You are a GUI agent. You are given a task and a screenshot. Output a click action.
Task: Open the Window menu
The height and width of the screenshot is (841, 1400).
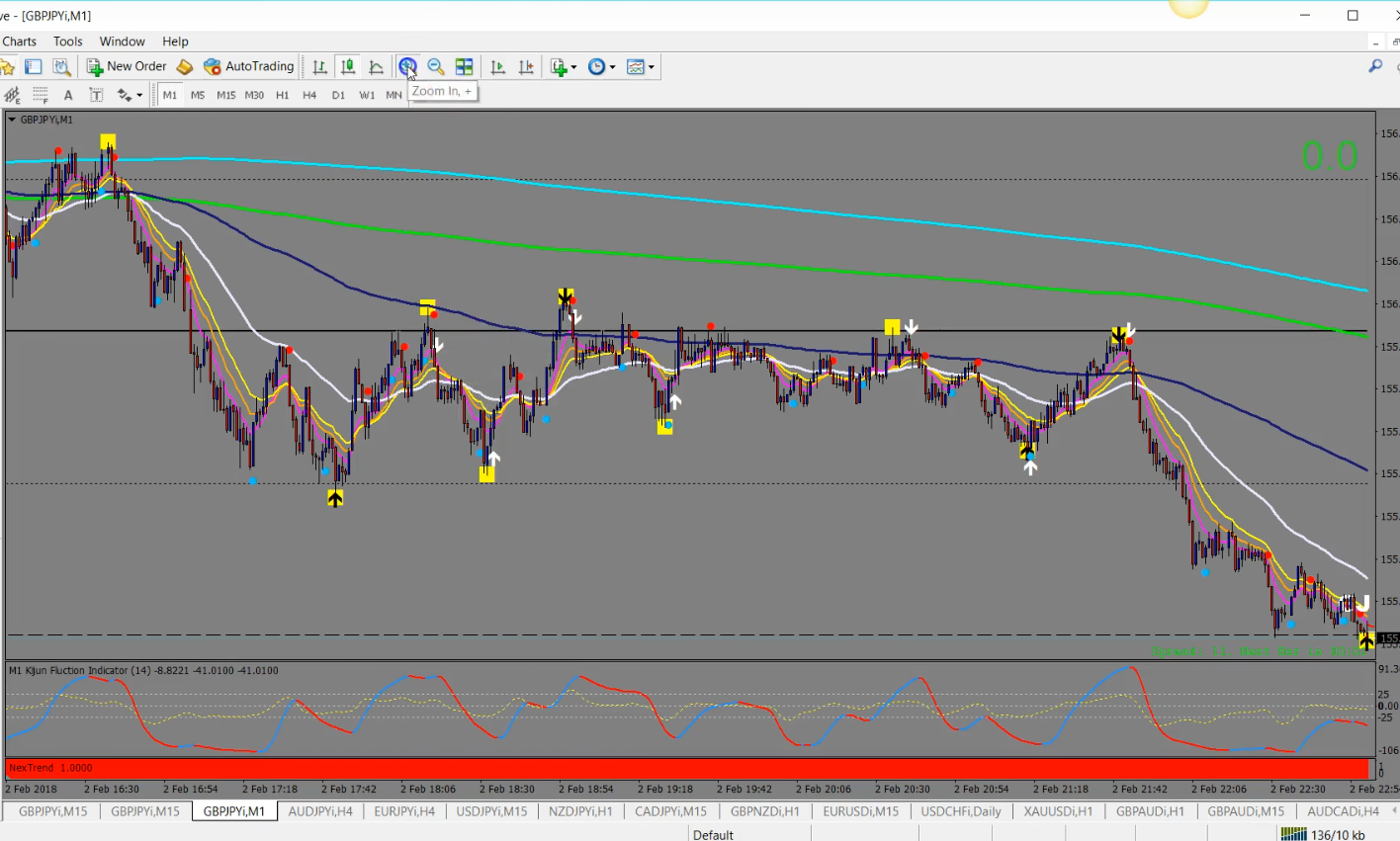(x=123, y=42)
